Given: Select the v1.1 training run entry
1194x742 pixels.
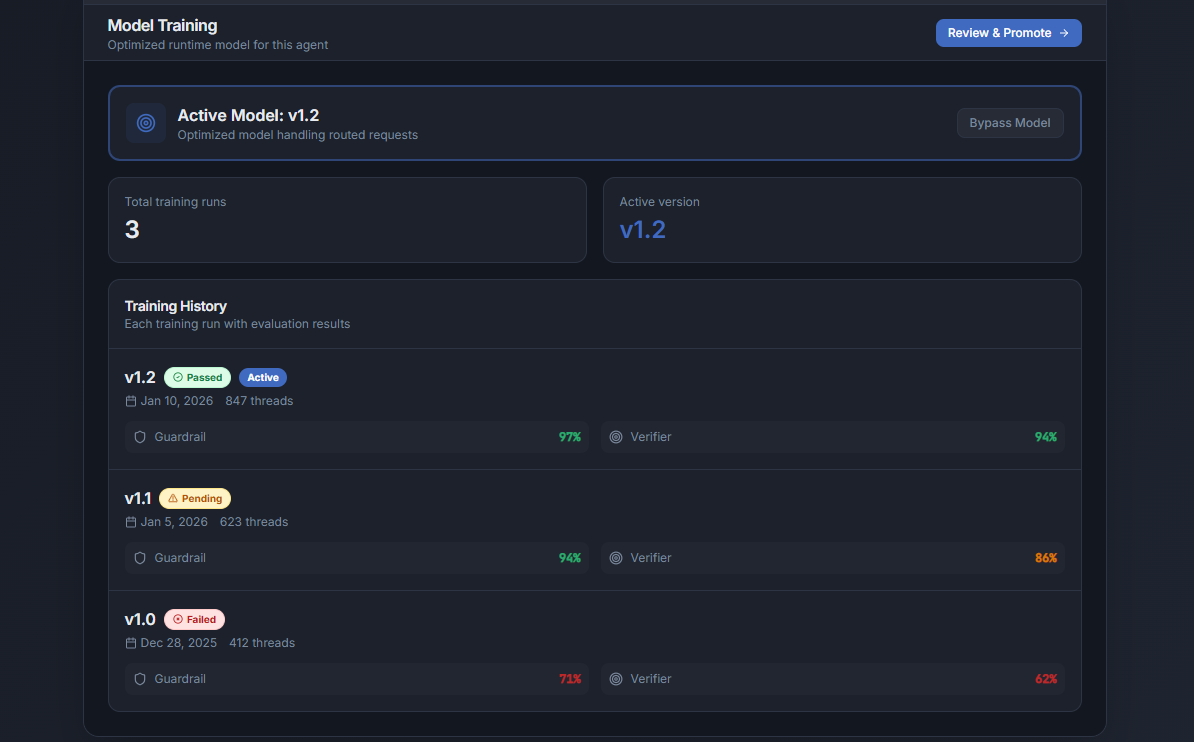Looking at the screenshot, I should point(595,530).
